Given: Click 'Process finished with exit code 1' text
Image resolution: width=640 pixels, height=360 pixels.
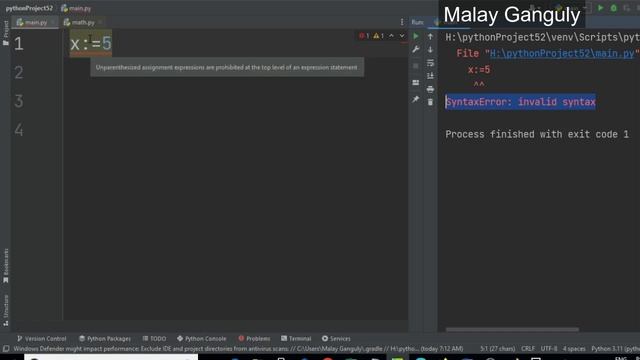Looking at the screenshot, I should (537, 134).
